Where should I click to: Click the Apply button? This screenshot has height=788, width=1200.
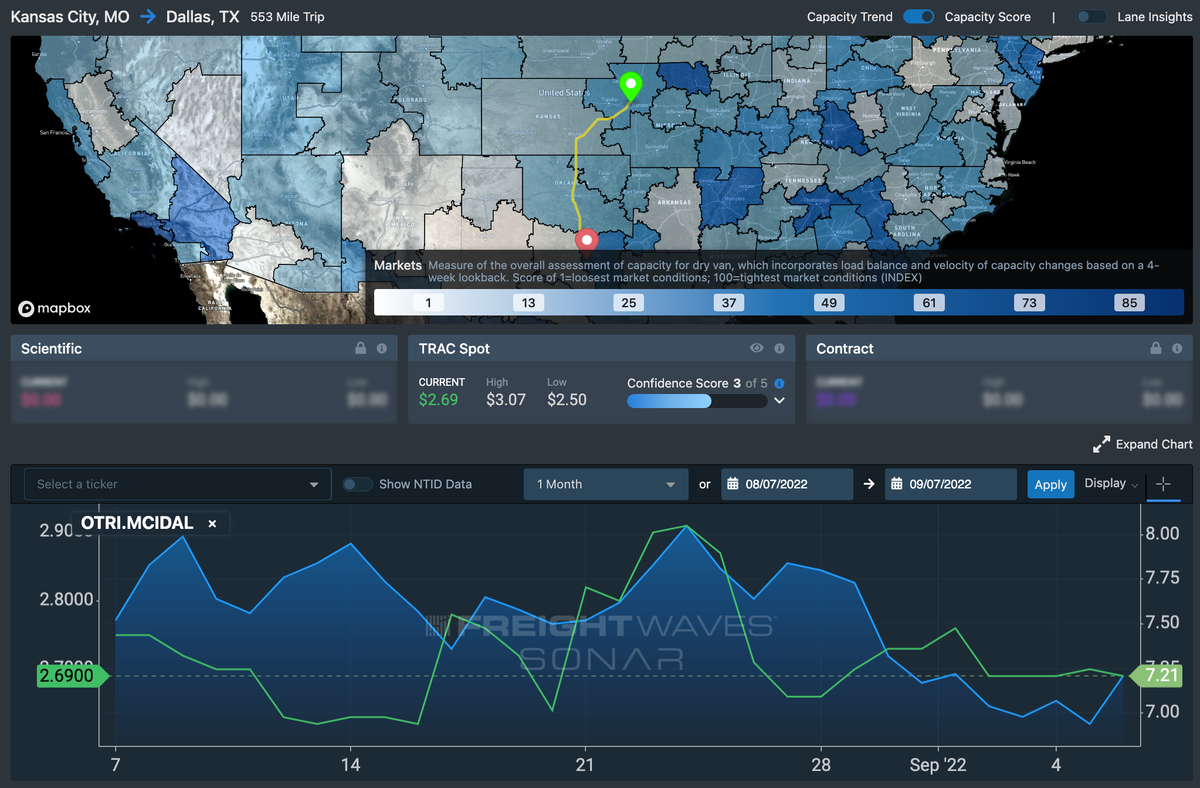[1050, 484]
